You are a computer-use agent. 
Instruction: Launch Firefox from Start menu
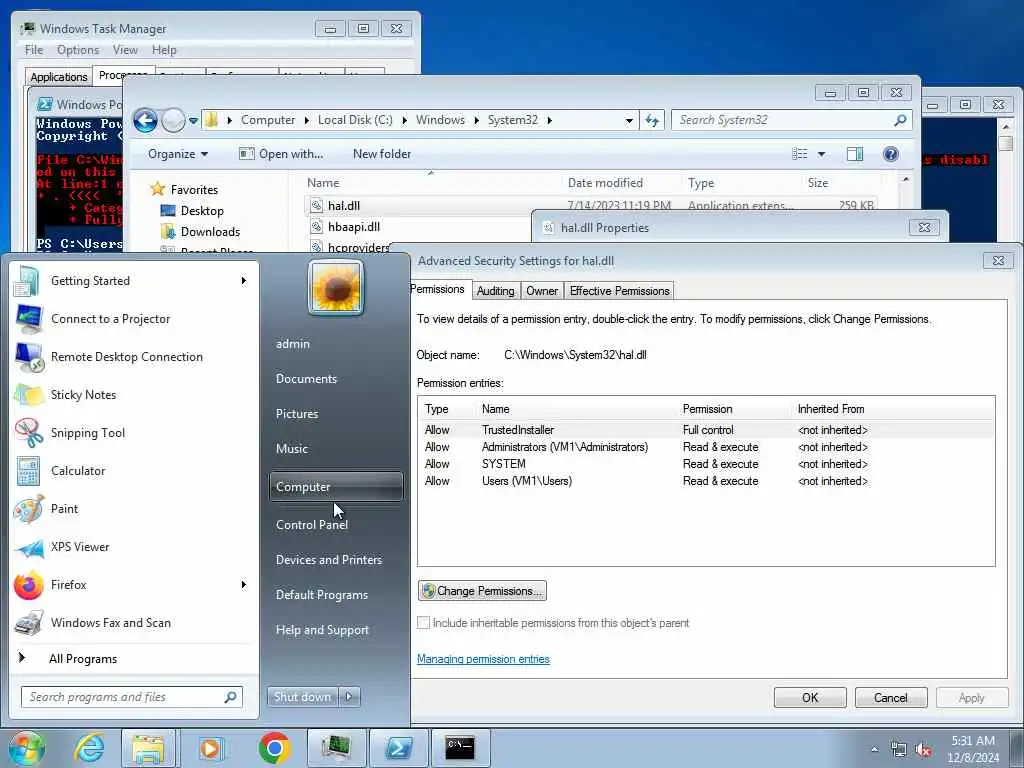(134, 584)
